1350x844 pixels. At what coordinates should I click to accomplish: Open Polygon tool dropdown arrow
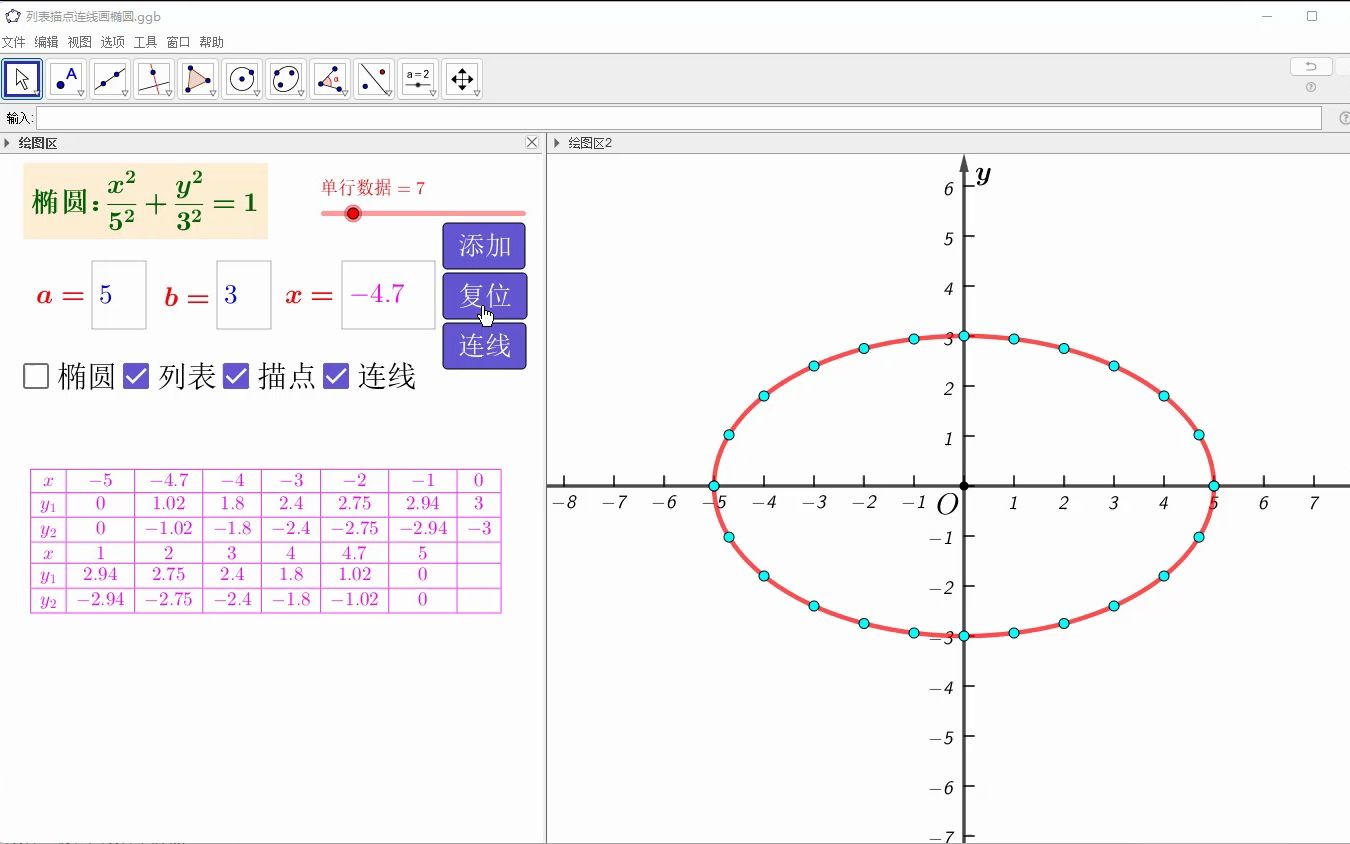pos(213,93)
